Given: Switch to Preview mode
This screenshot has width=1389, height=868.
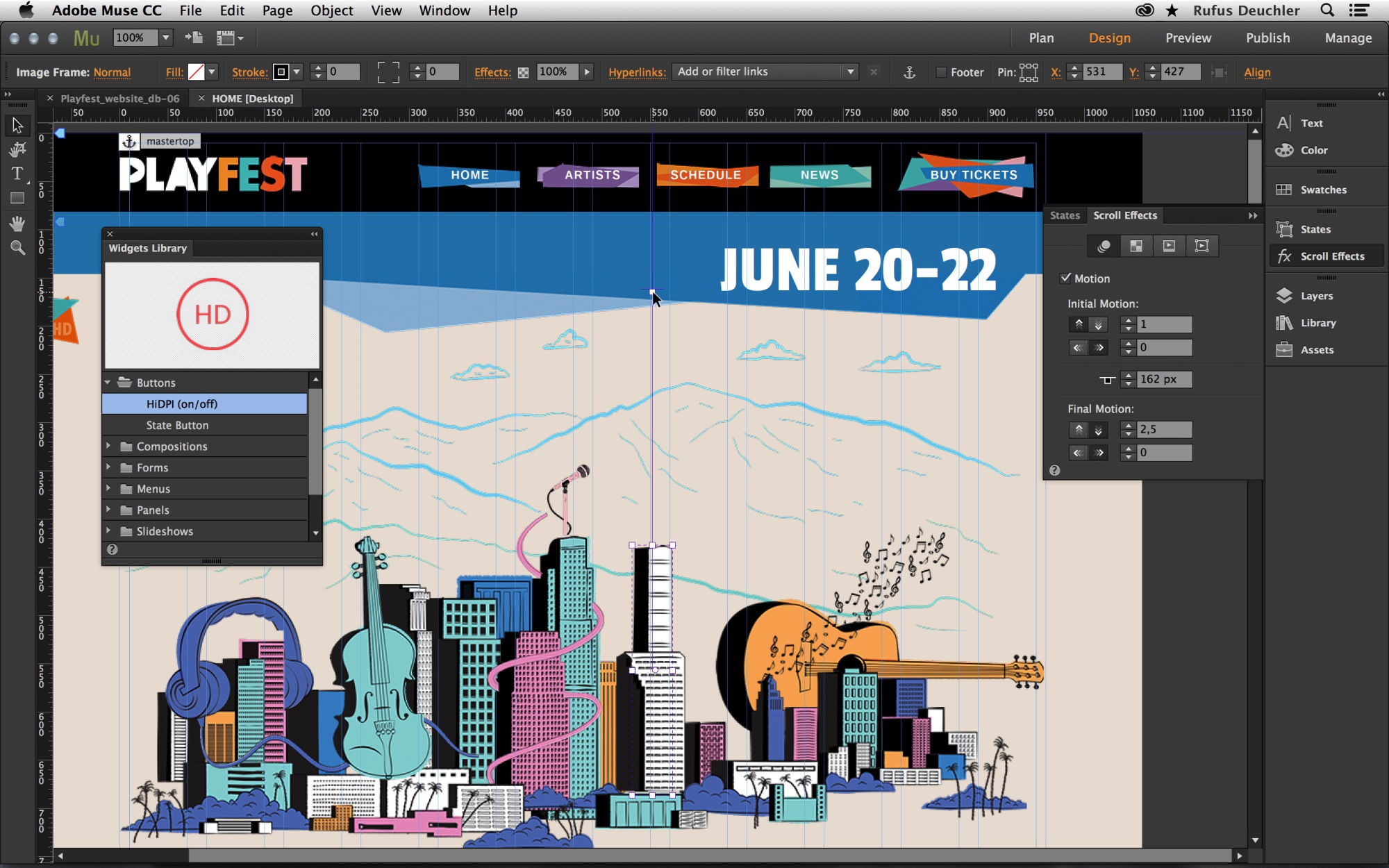Looking at the screenshot, I should (x=1188, y=38).
